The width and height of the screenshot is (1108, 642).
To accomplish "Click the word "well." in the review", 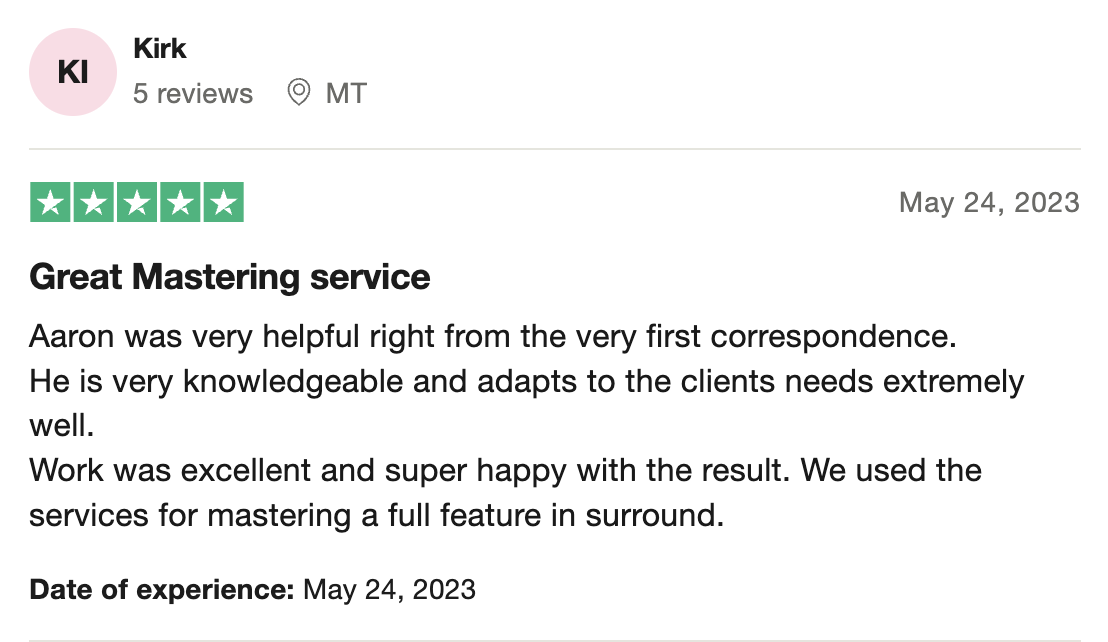I will [x=61, y=426].
